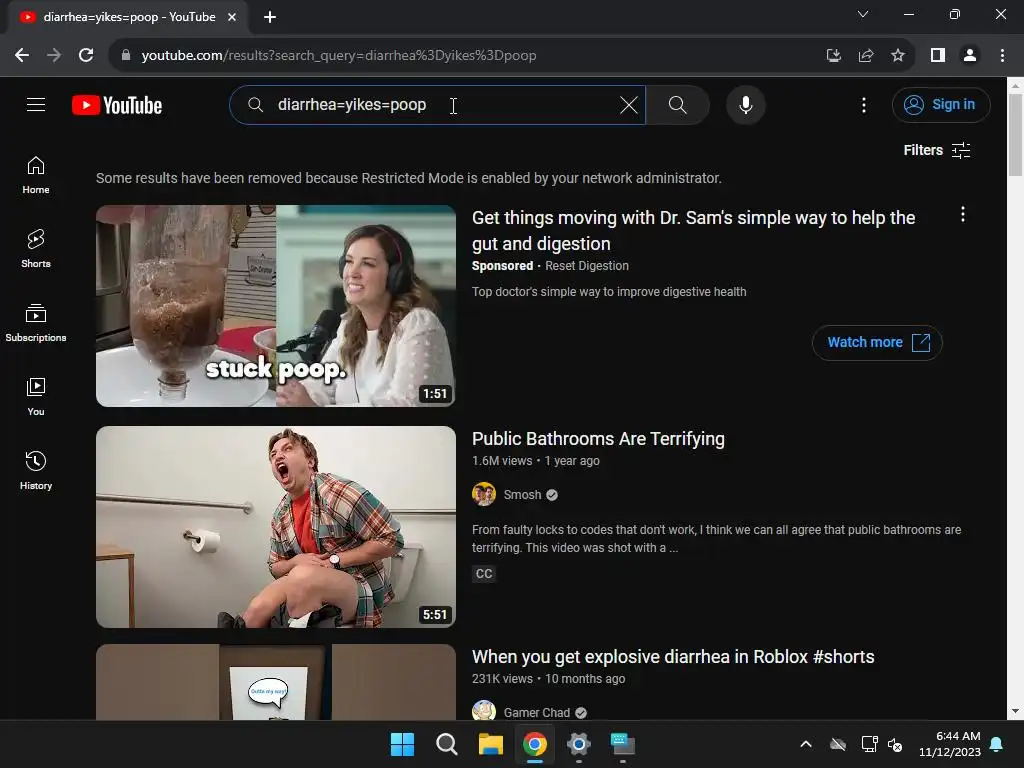Click the muted volume tray icon

[895, 744]
